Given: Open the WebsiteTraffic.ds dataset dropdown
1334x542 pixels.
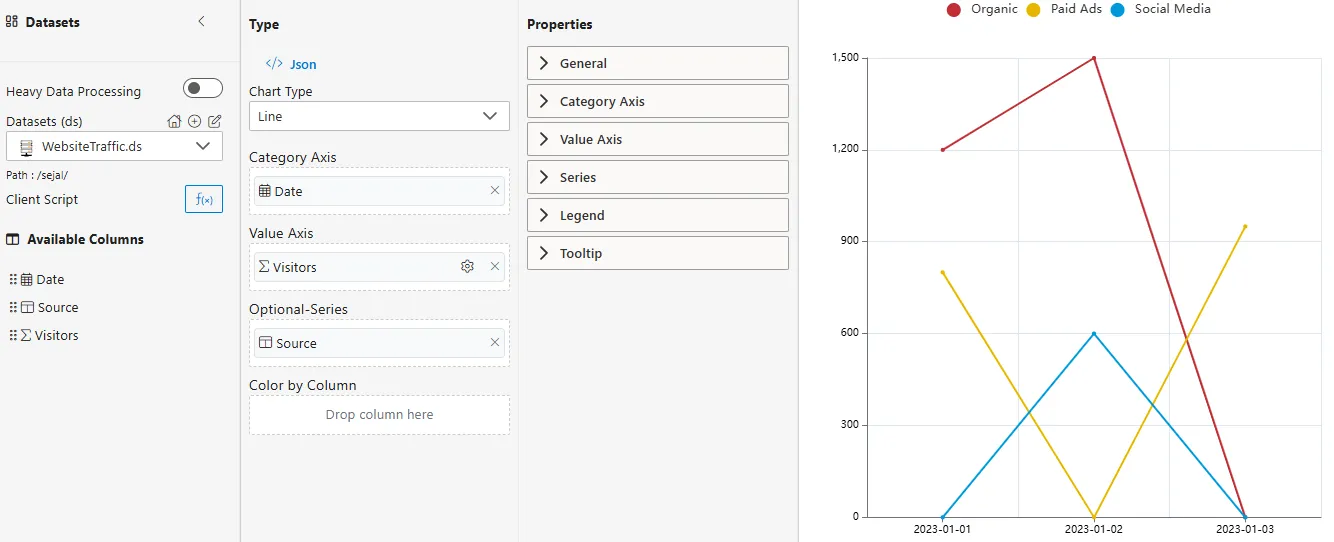Looking at the screenshot, I should pyautogui.click(x=114, y=146).
